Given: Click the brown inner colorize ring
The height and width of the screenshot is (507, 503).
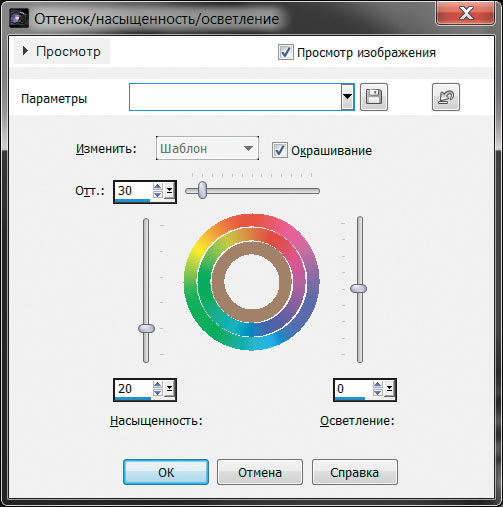Looking at the screenshot, I should click(x=252, y=249).
